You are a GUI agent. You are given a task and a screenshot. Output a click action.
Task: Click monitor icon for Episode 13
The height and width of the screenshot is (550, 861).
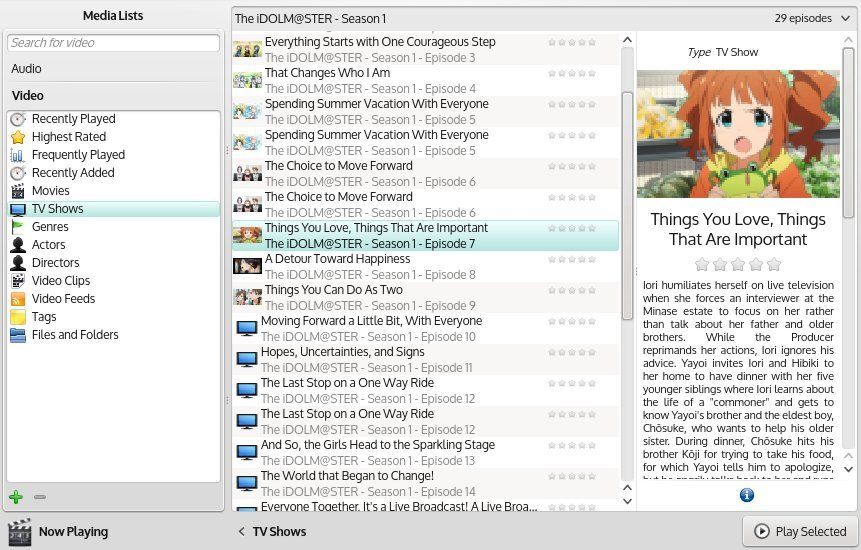[247, 452]
